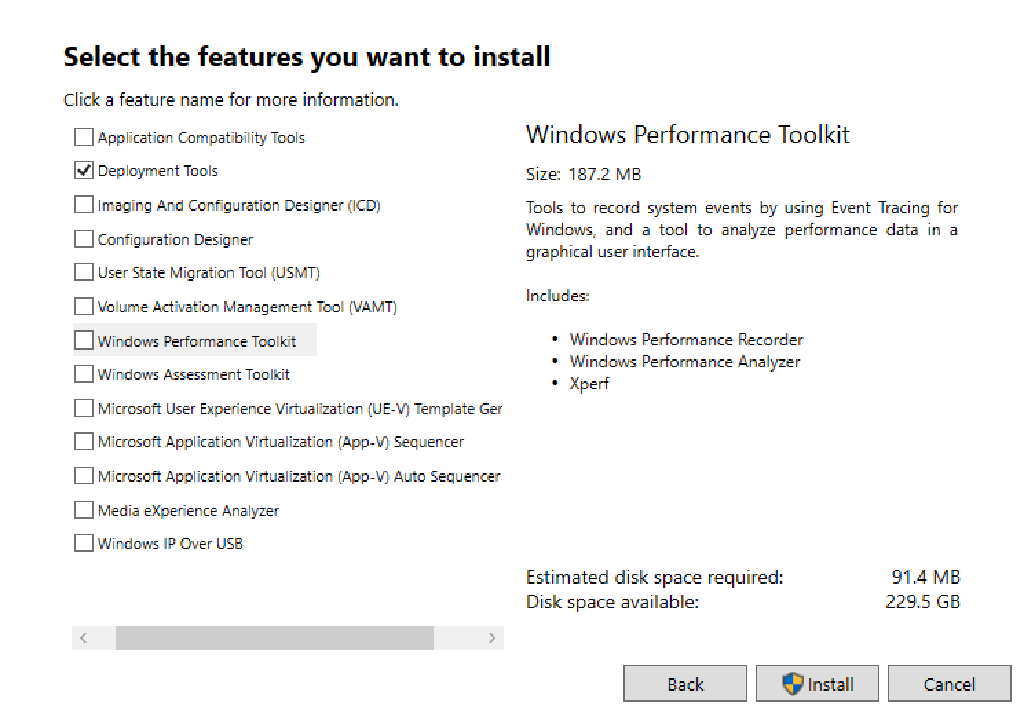Check Volume Activation Management Tool (VAMT)
1024x717 pixels.
pyautogui.click(x=84, y=306)
